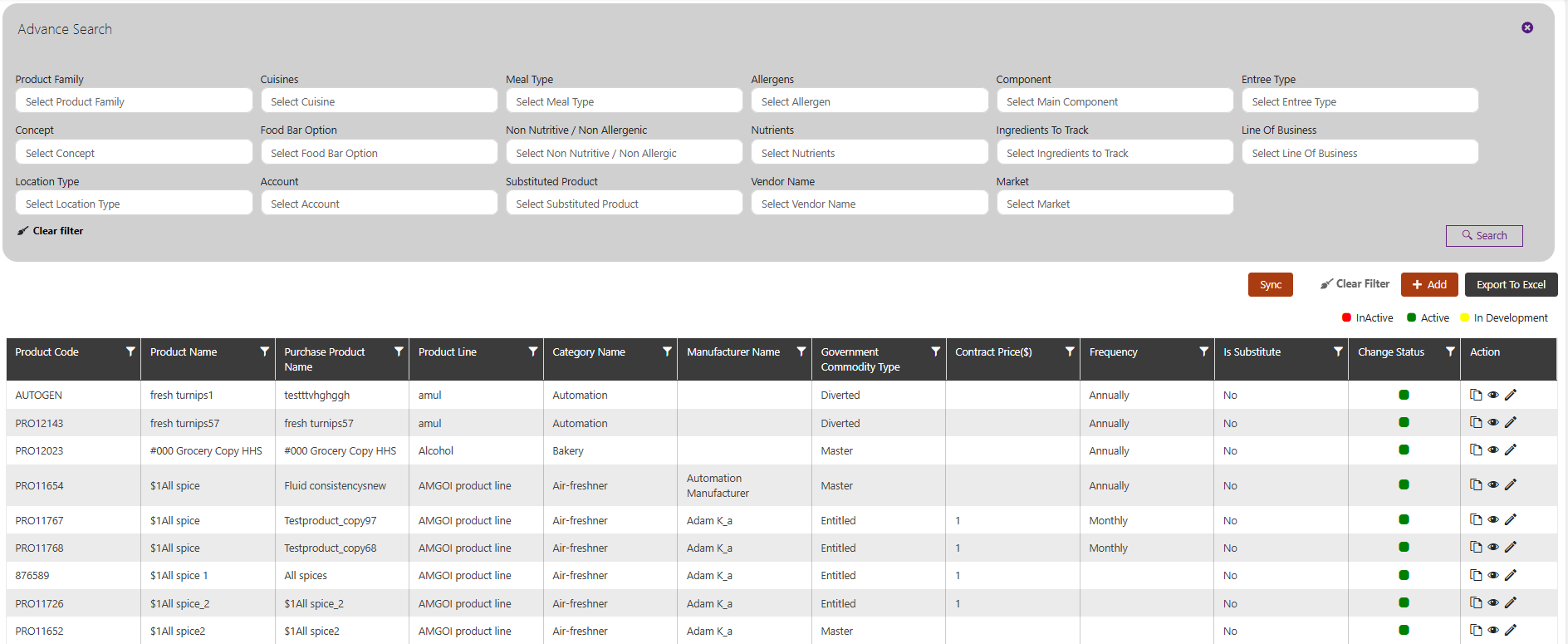
Task: Edit product PRO12143
Action: [x=1511, y=422]
